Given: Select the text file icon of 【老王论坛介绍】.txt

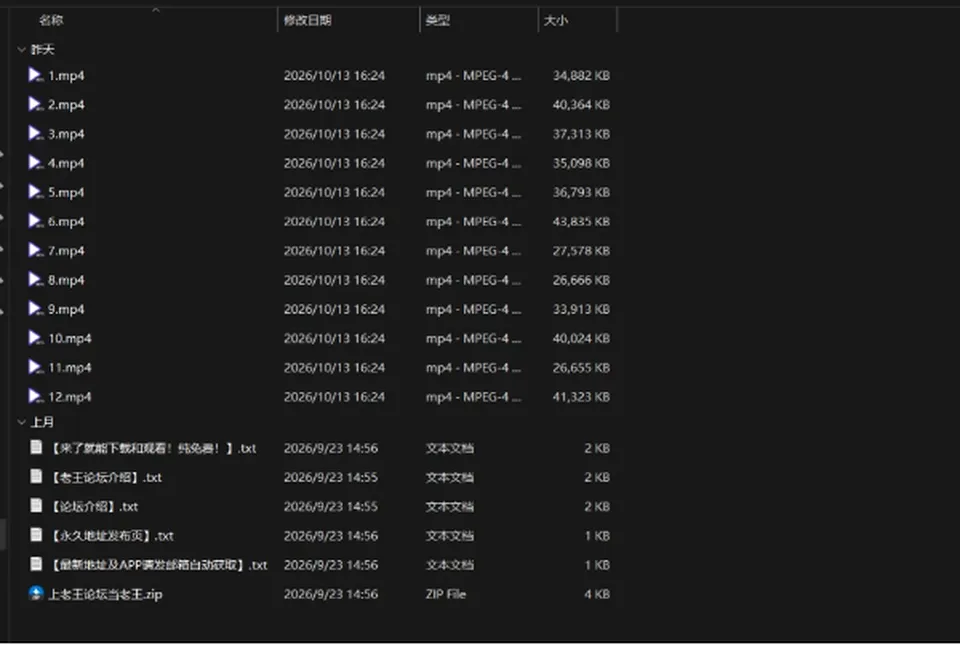Looking at the screenshot, I should click(36, 477).
